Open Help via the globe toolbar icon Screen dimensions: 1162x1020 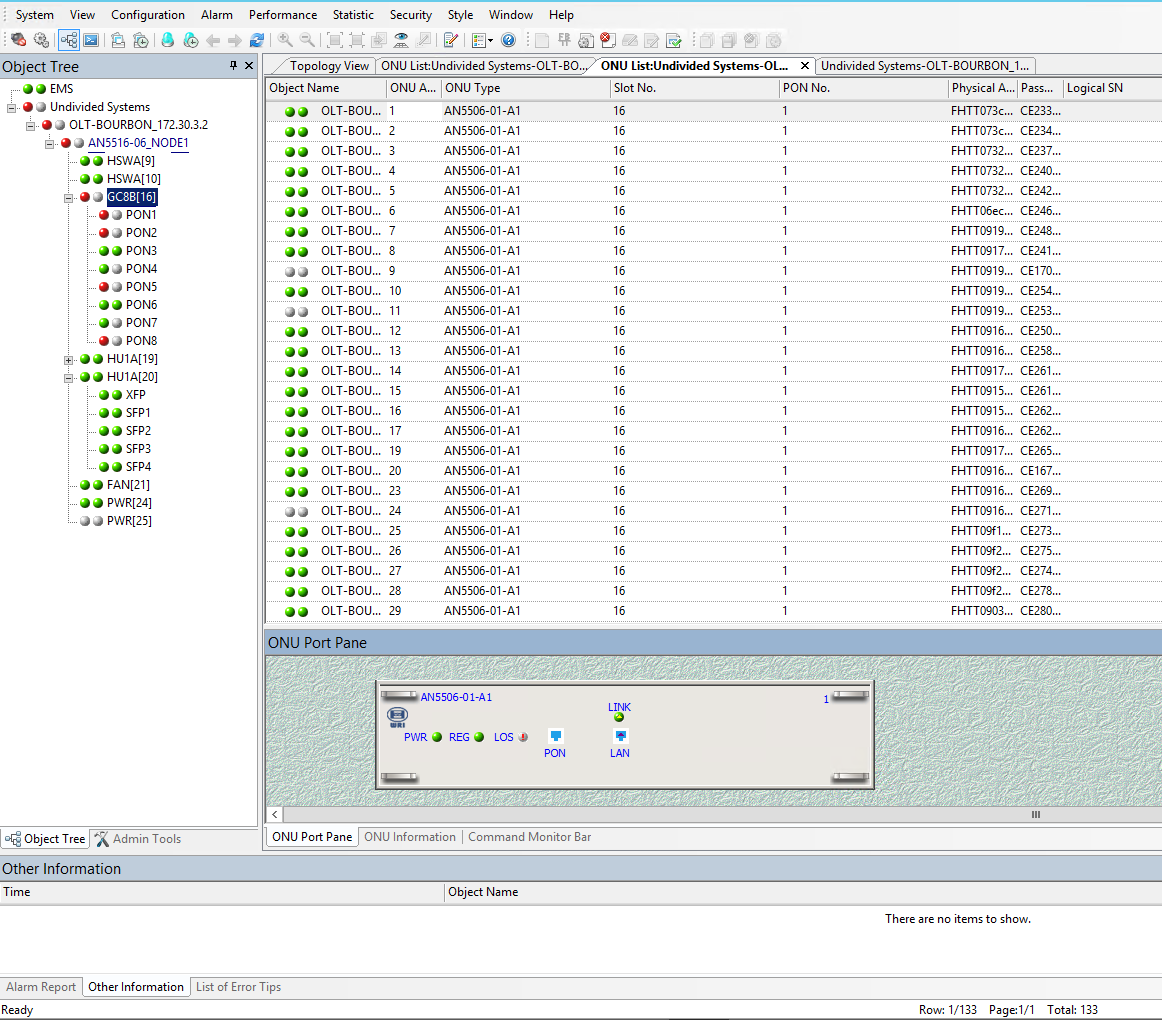[x=508, y=40]
